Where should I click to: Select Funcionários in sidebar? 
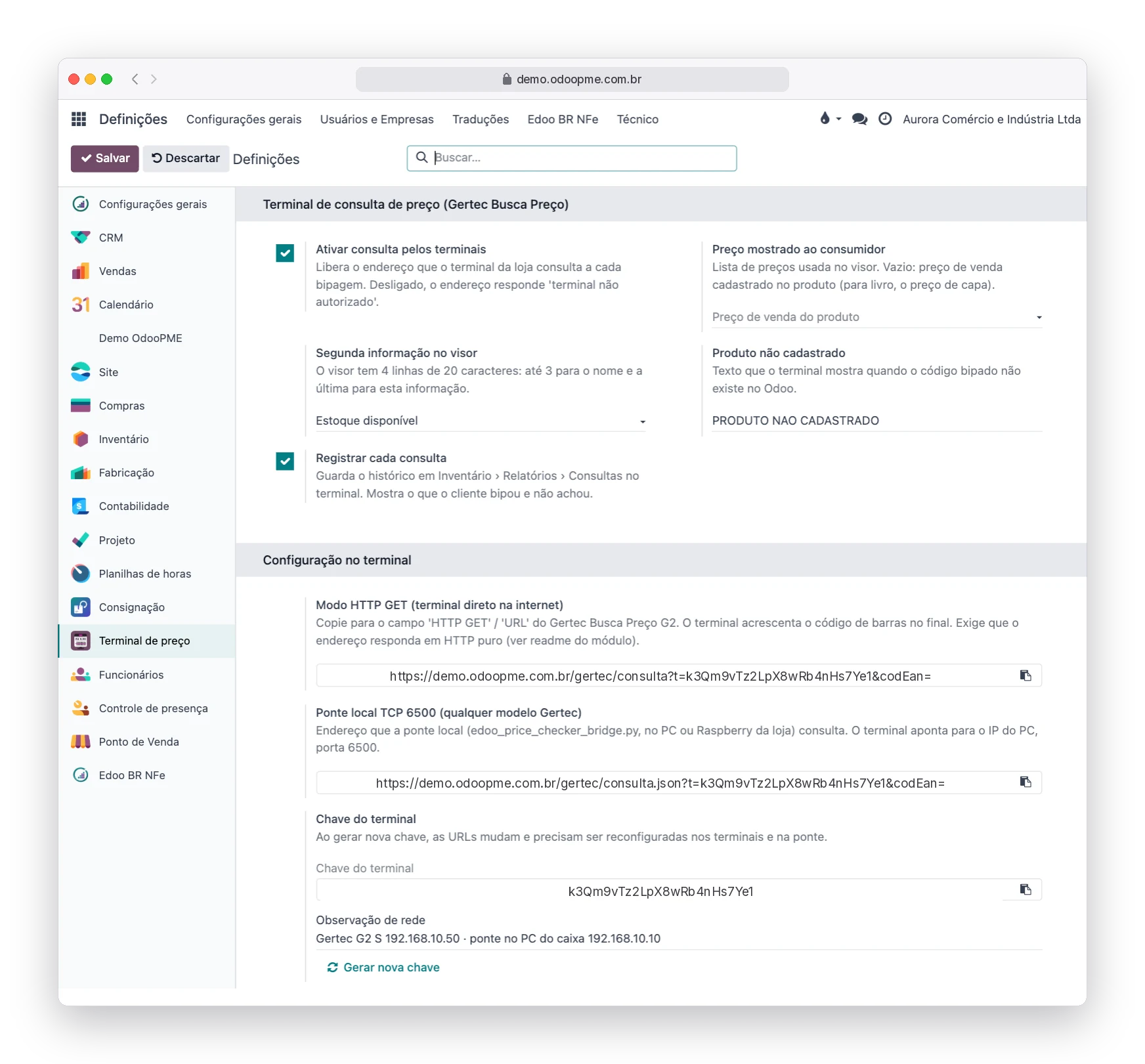[147, 675]
